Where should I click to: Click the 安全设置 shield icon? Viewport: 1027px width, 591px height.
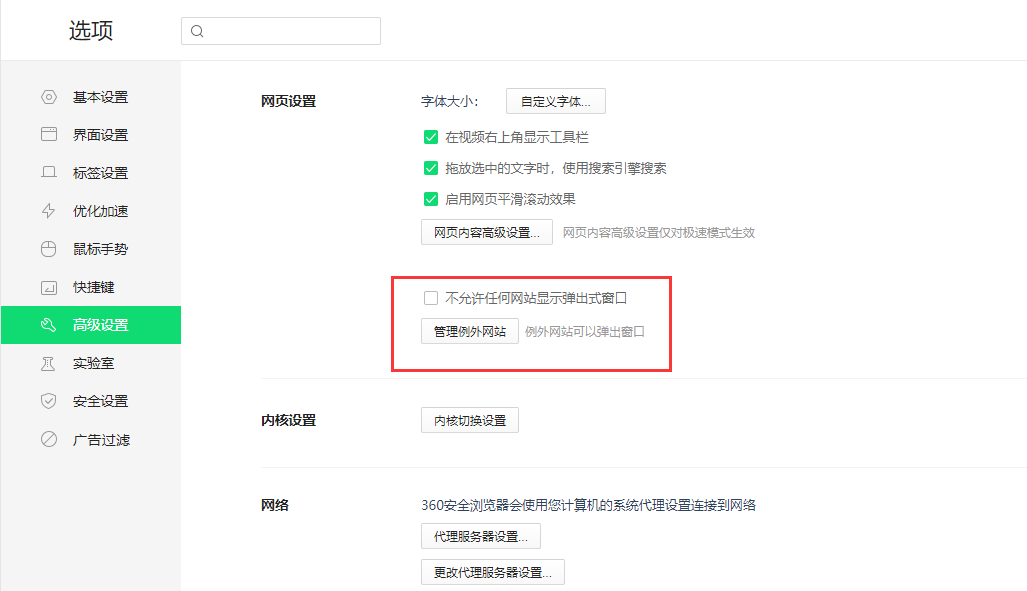point(49,401)
